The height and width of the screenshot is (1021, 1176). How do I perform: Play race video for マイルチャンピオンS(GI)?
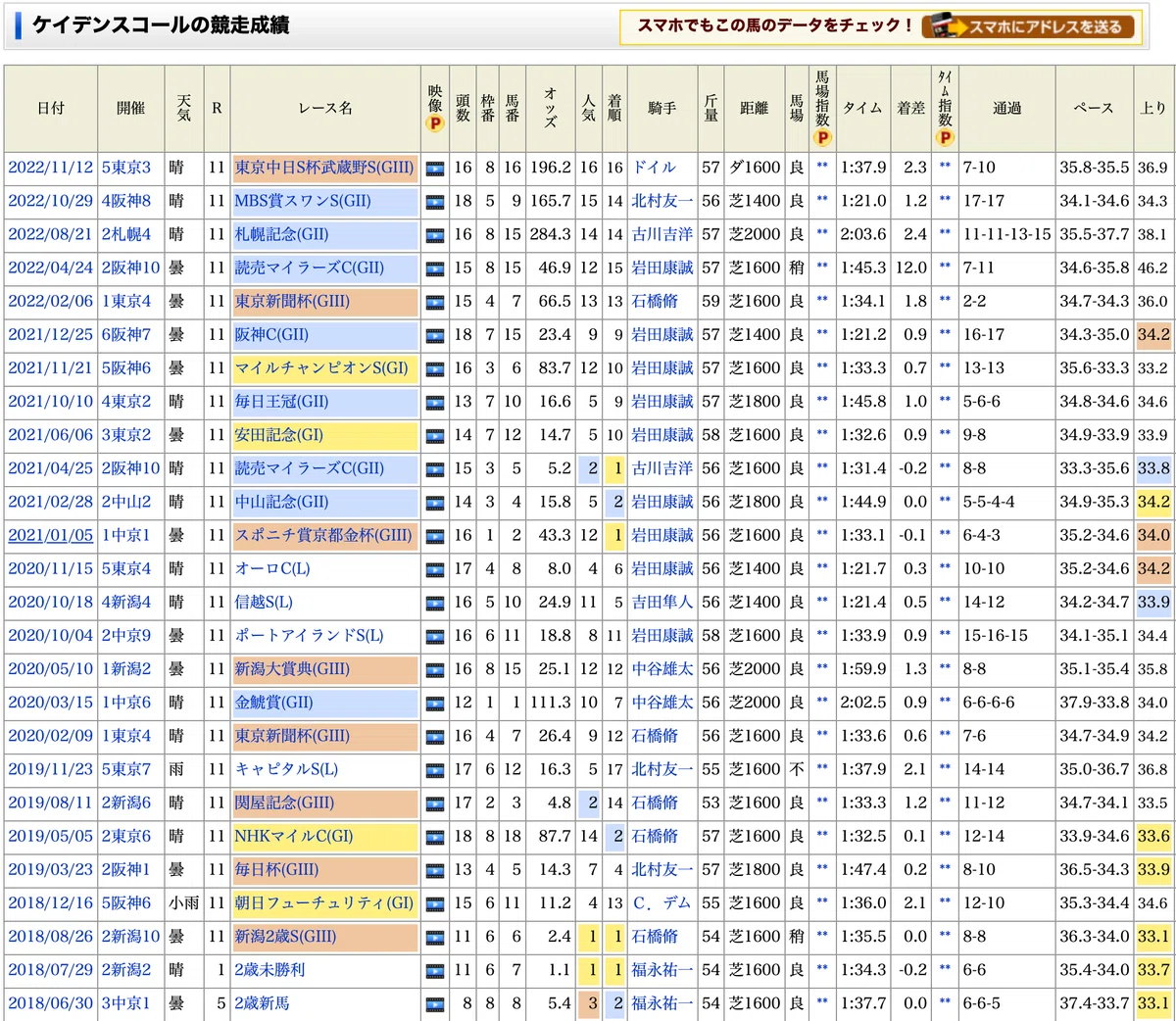pos(435,369)
